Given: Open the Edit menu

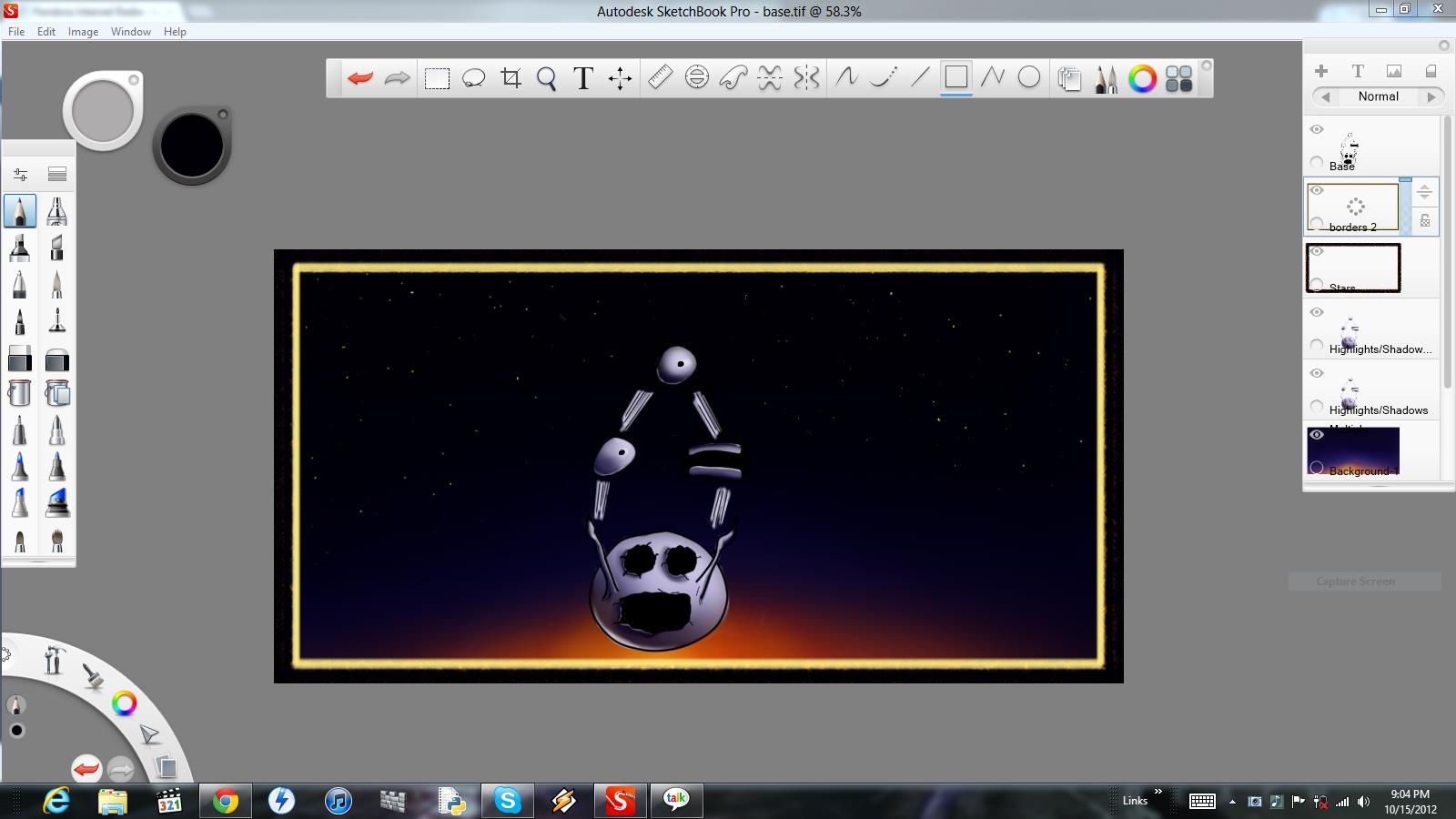Looking at the screenshot, I should click(x=46, y=31).
